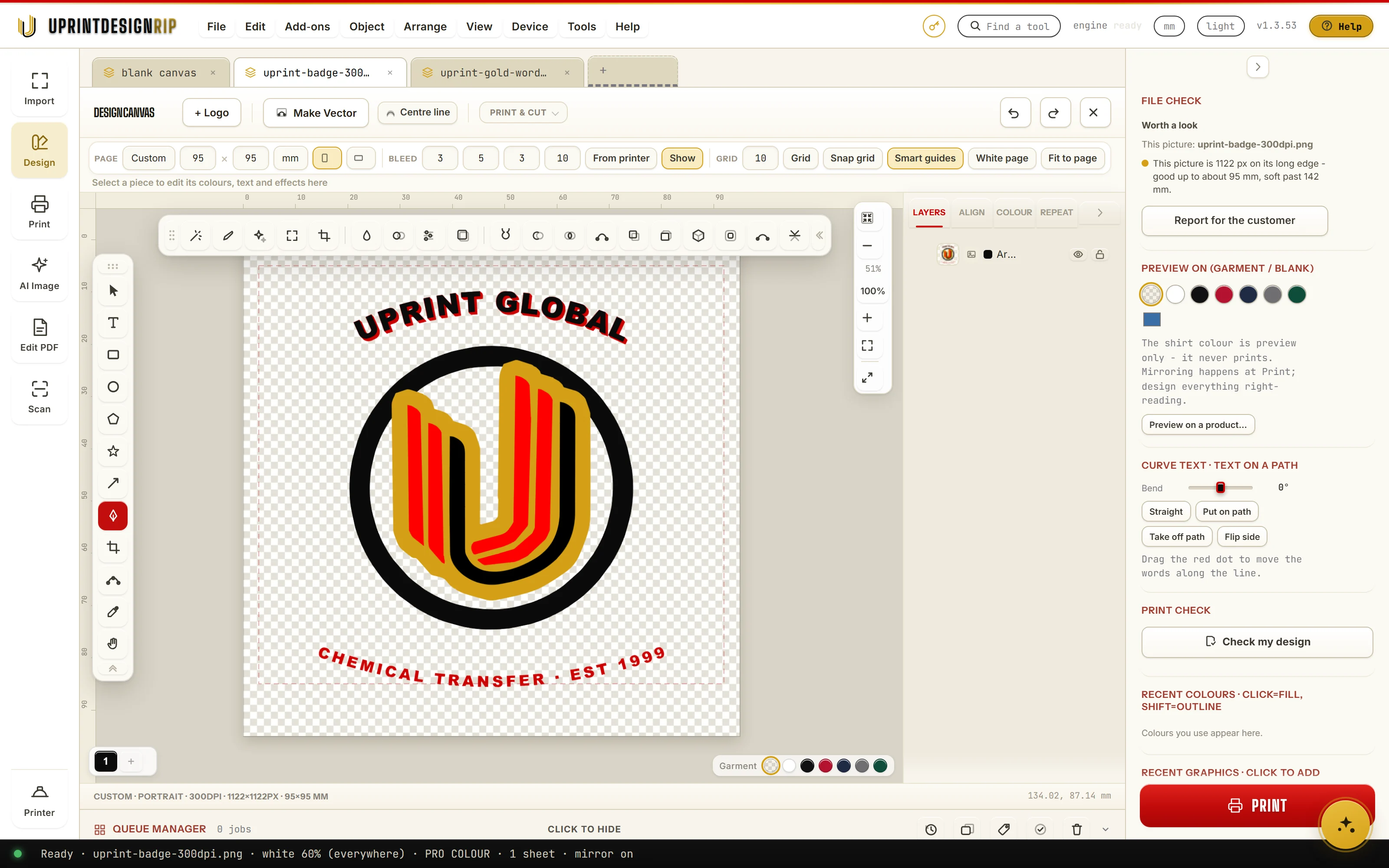Open the PRINT & CUT dropdown

point(523,112)
